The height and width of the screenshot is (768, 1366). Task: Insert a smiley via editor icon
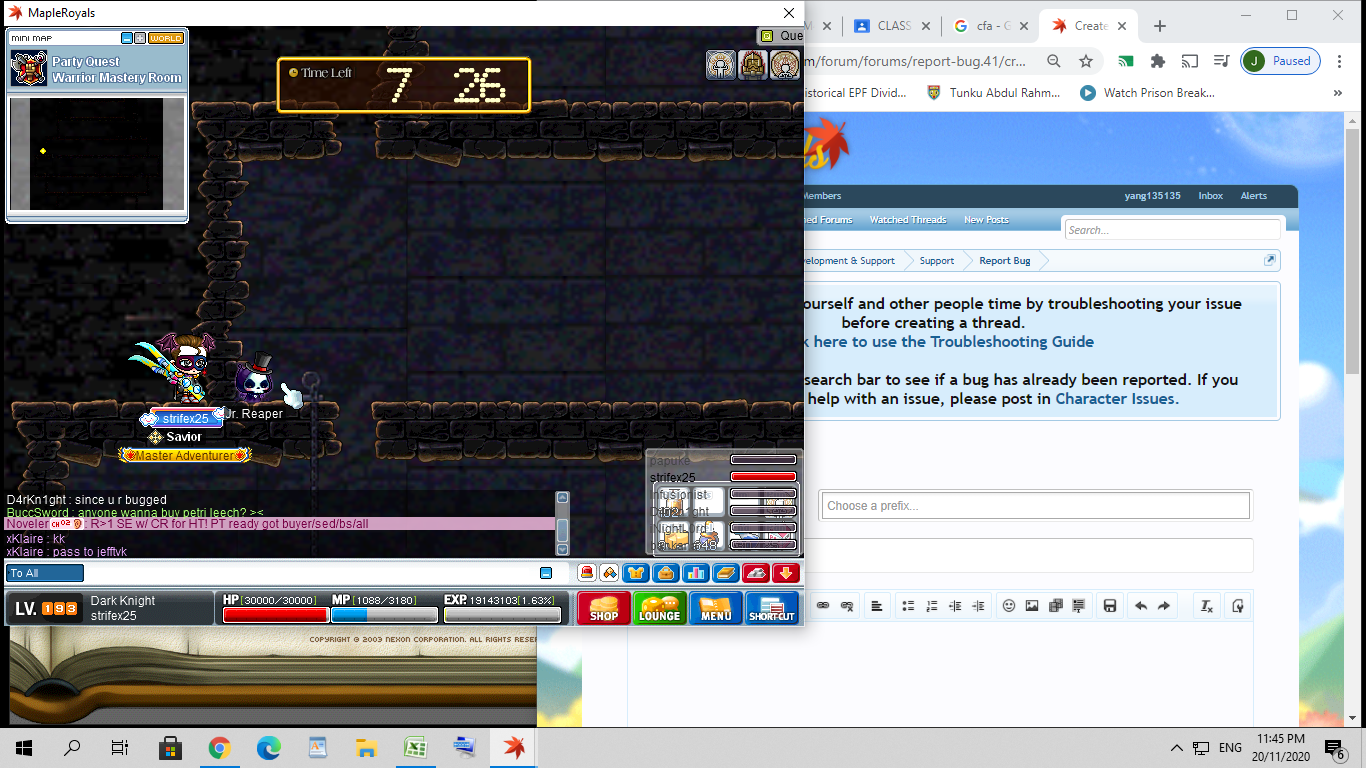click(x=1009, y=605)
